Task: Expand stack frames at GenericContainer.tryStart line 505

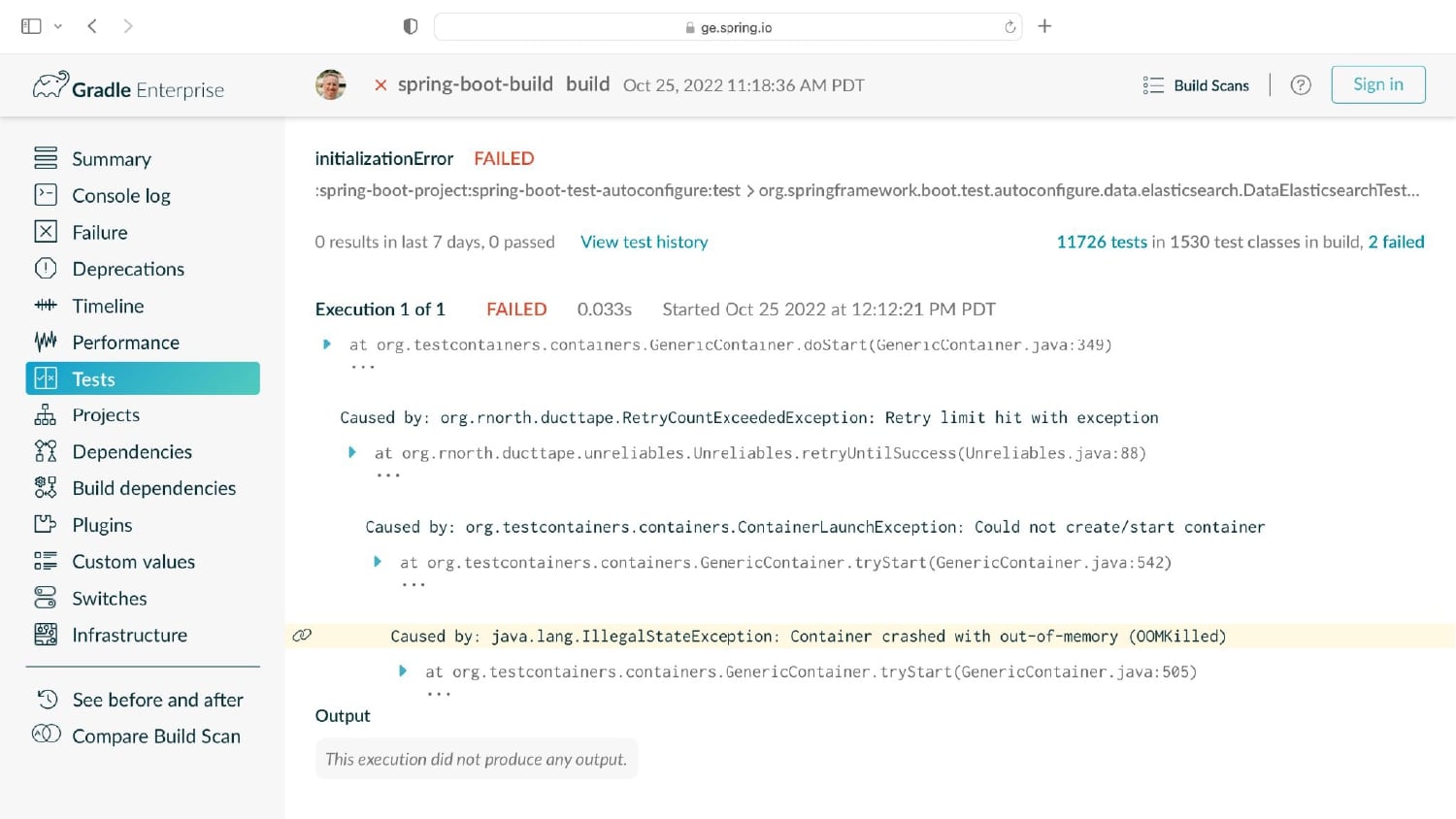Action: click(x=403, y=671)
